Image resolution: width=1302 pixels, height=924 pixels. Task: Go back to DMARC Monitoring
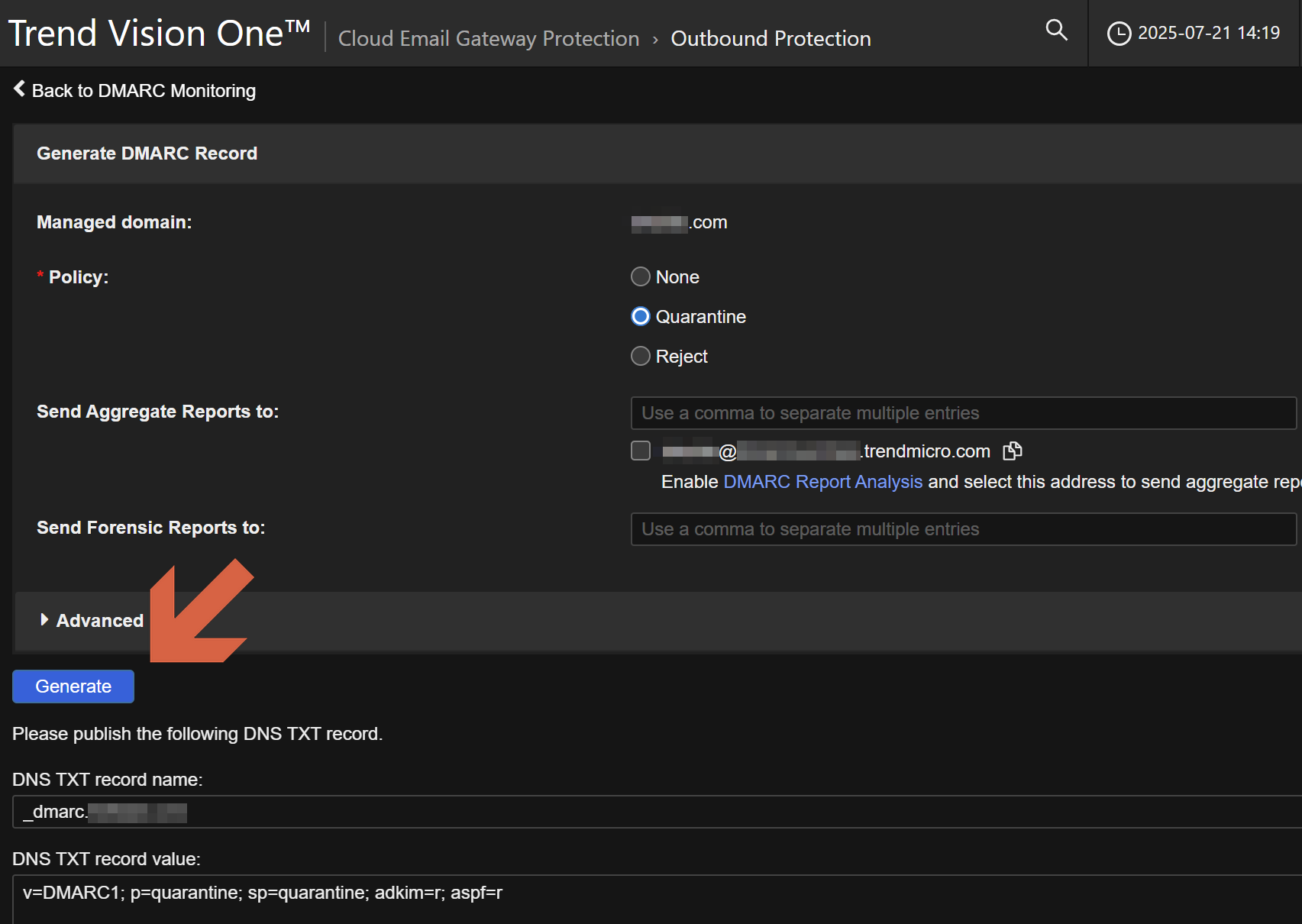[x=135, y=91]
